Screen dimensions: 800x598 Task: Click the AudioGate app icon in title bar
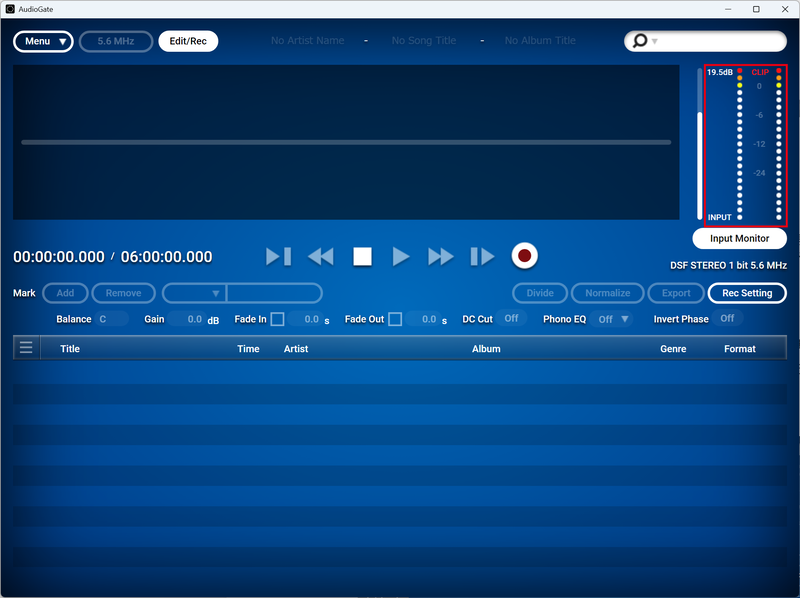click(10, 9)
